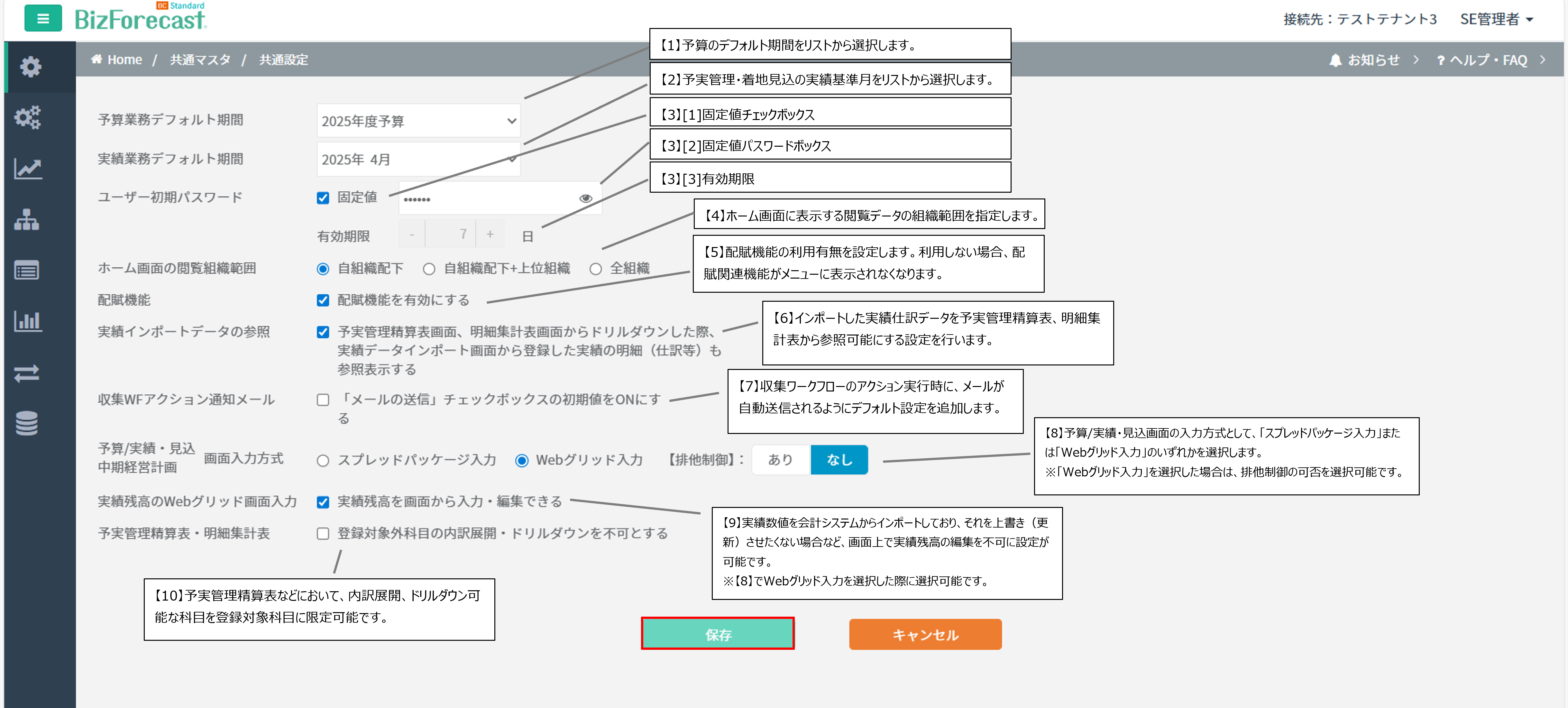1568x708 pixels.
Task: Open the list table sidebar icon
Action: click(27, 270)
